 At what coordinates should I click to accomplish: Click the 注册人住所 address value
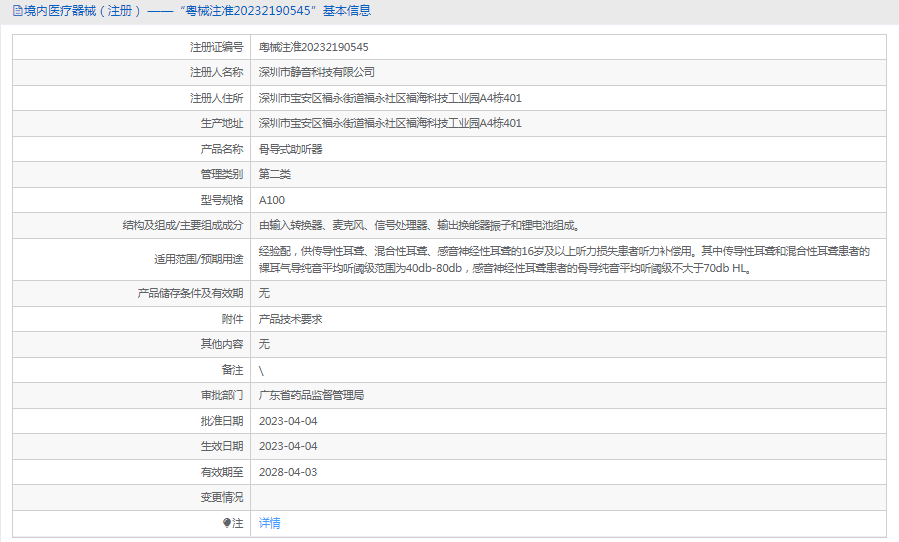[x=390, y=98]
